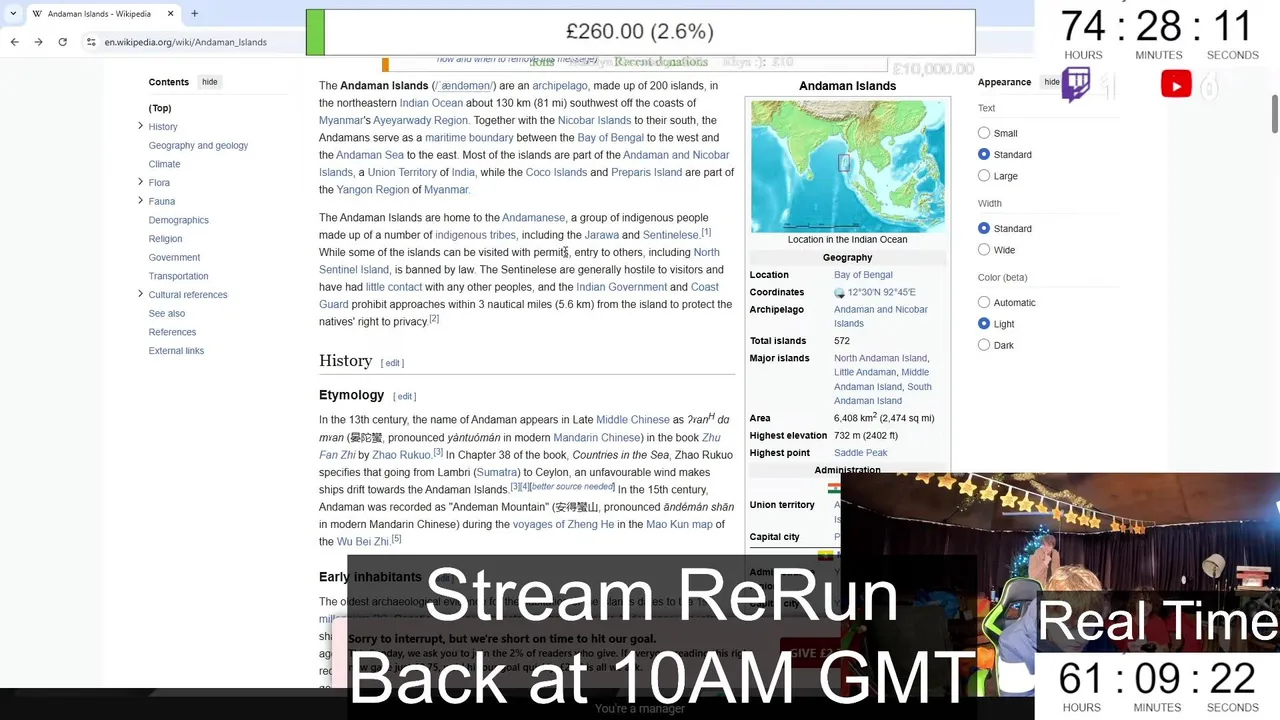Screen dimensions: 1280x720
Task: Select Automatic color mode
Action: pos(984,302)
